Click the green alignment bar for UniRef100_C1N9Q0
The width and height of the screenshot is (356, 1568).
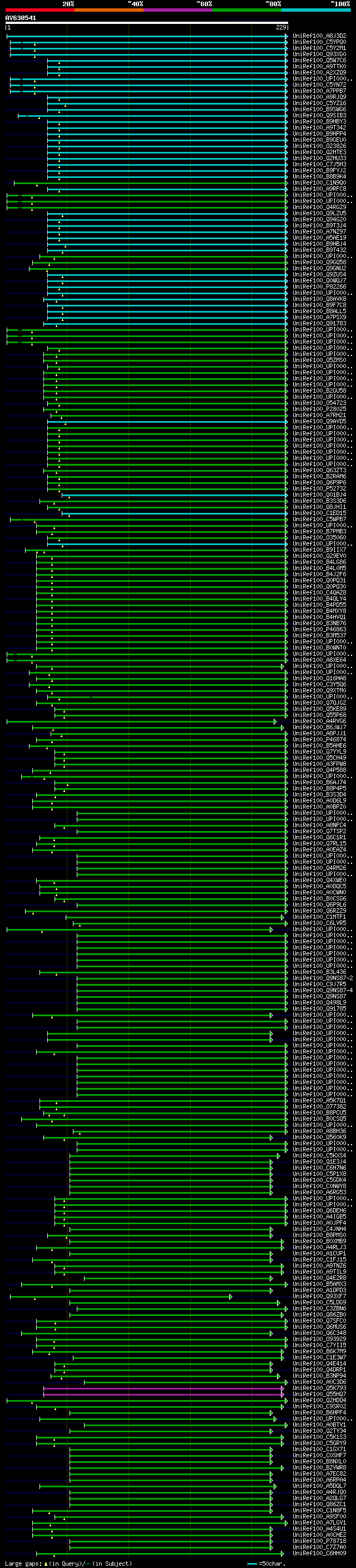(x=151, y=182)
